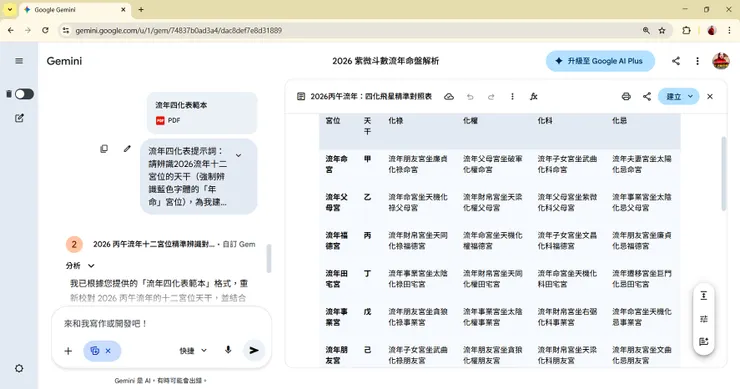740x389 pixels.
Task: Open the Chrome three-dot menu
Action: point(729,30)
